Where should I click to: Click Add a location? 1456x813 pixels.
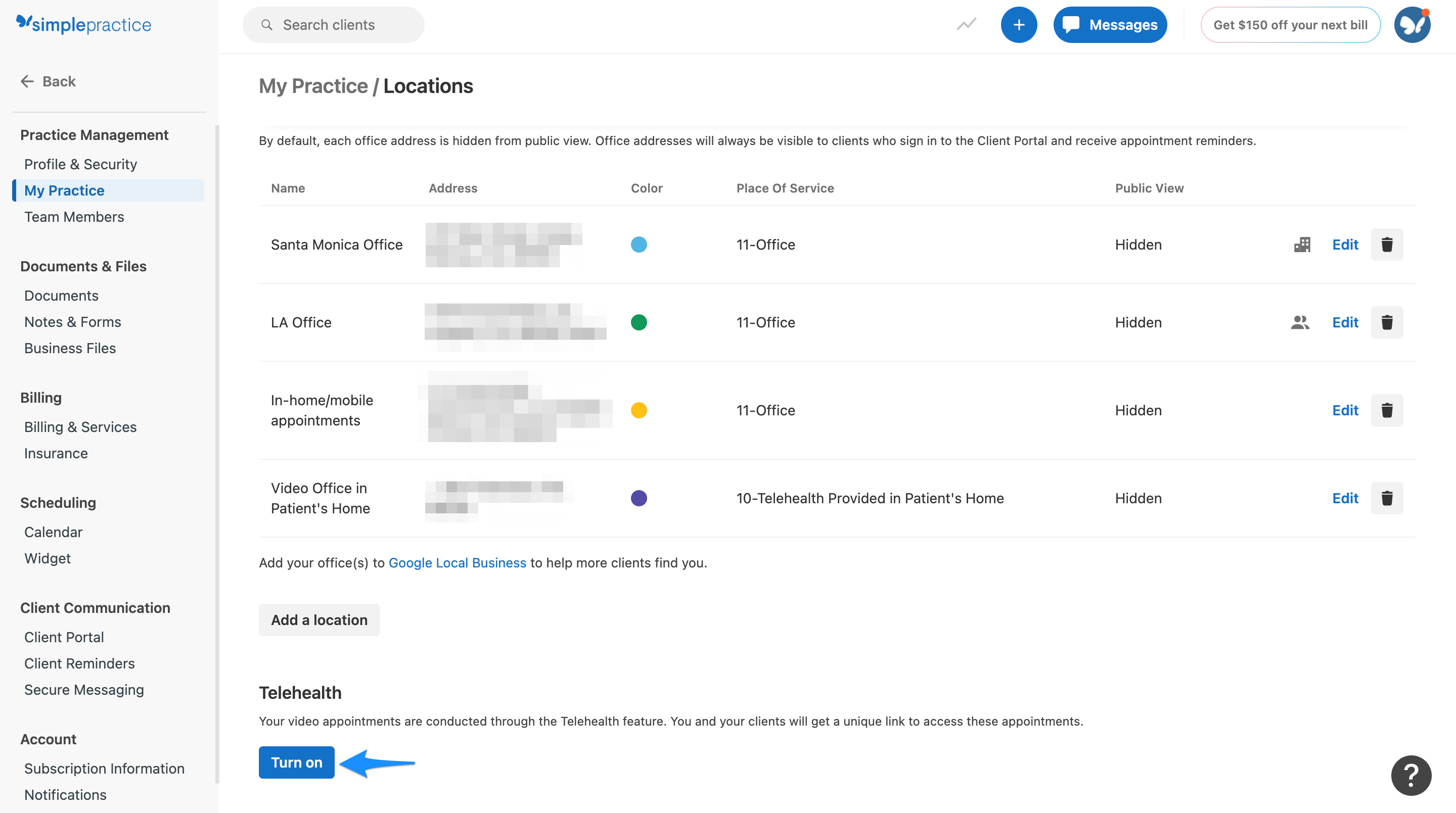coord(319,620)
